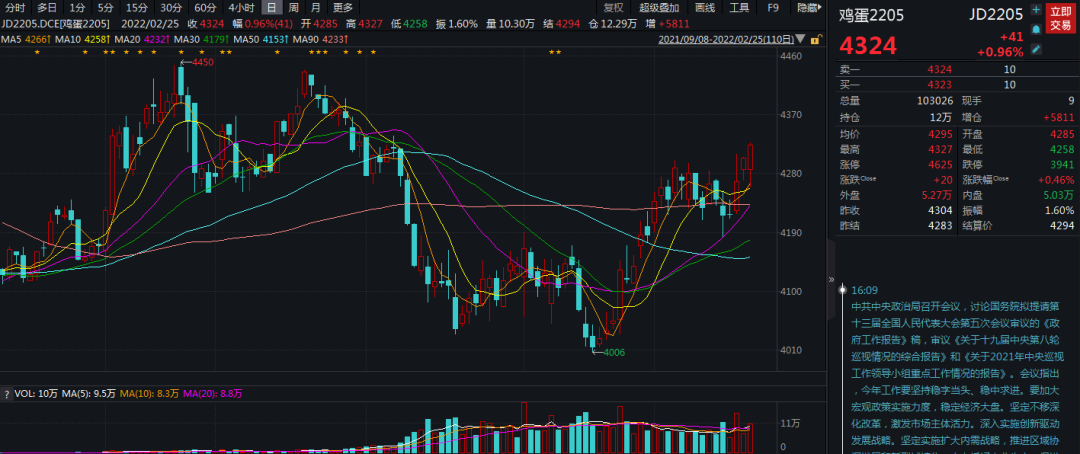Image resolution: width=1080 pixels, height=454 pixels.
Task: Click the large 4324 last price
Action: 868,46
